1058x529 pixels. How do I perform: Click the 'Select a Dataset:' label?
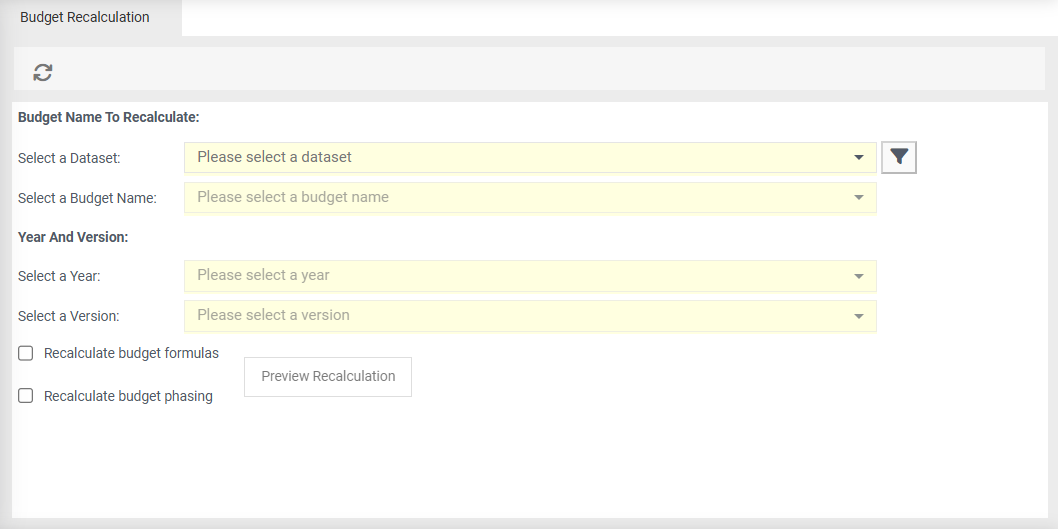coord(69,158)
